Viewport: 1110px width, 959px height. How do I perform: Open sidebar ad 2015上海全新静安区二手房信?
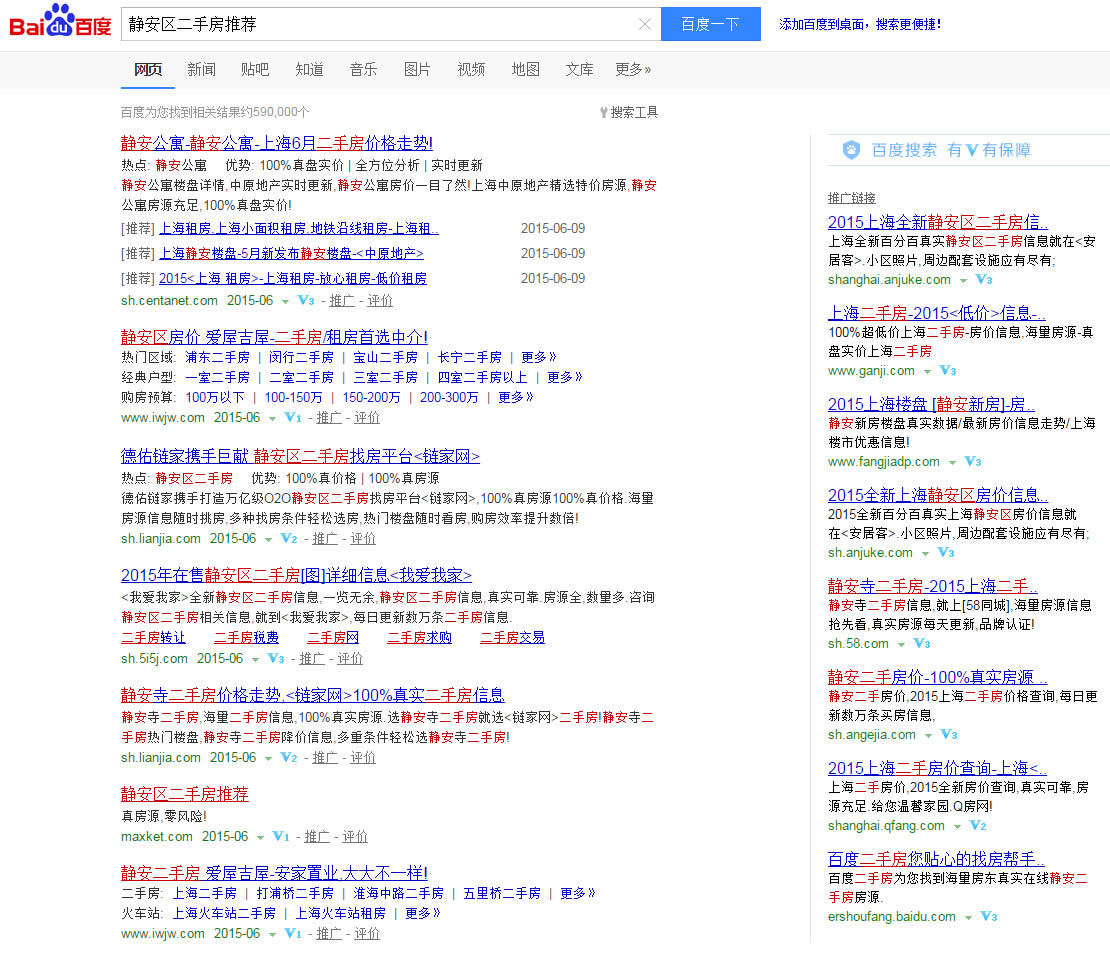click(x=938, y=222)
